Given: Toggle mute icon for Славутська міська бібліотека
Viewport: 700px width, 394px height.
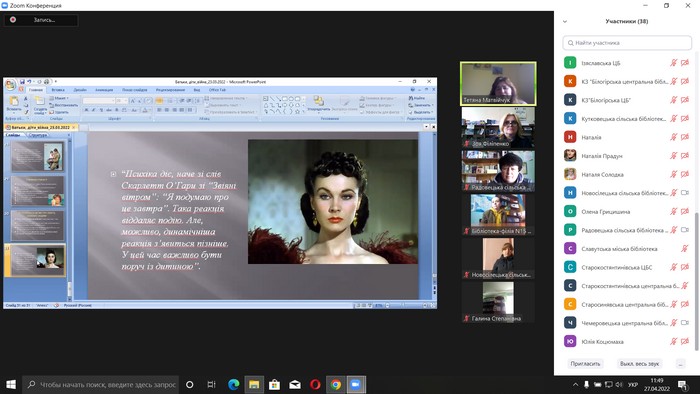Looking at the screenshot, I should (x=684, y=249).
